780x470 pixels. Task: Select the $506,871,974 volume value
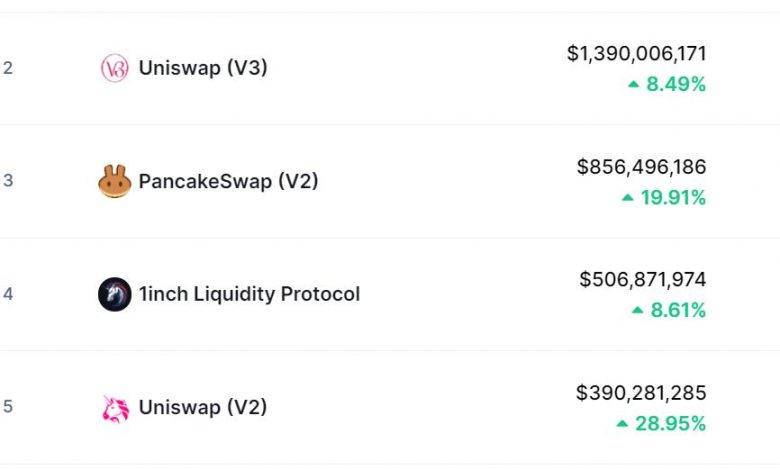[642, 280]
